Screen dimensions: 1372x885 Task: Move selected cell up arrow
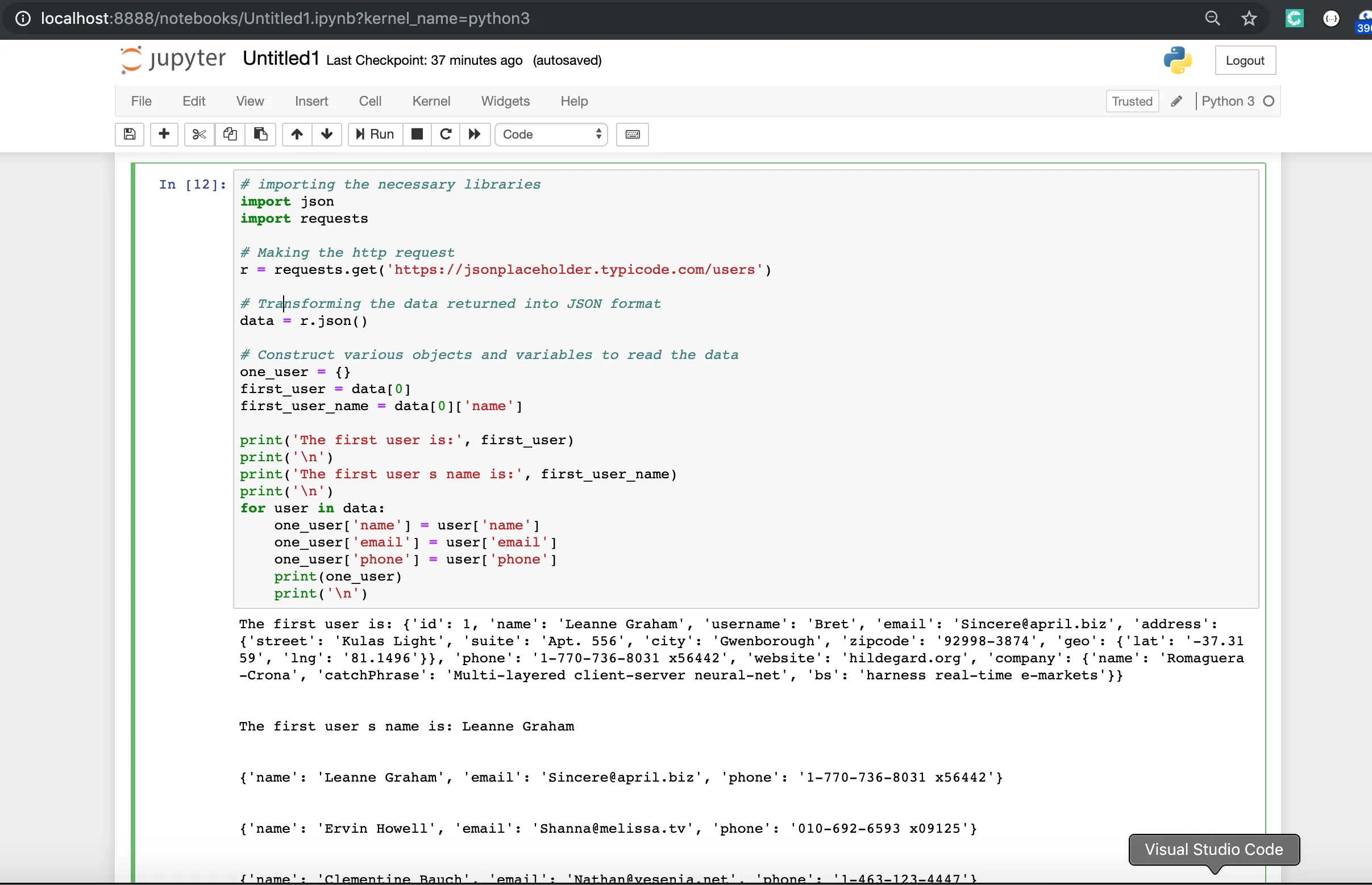(297, 134)
